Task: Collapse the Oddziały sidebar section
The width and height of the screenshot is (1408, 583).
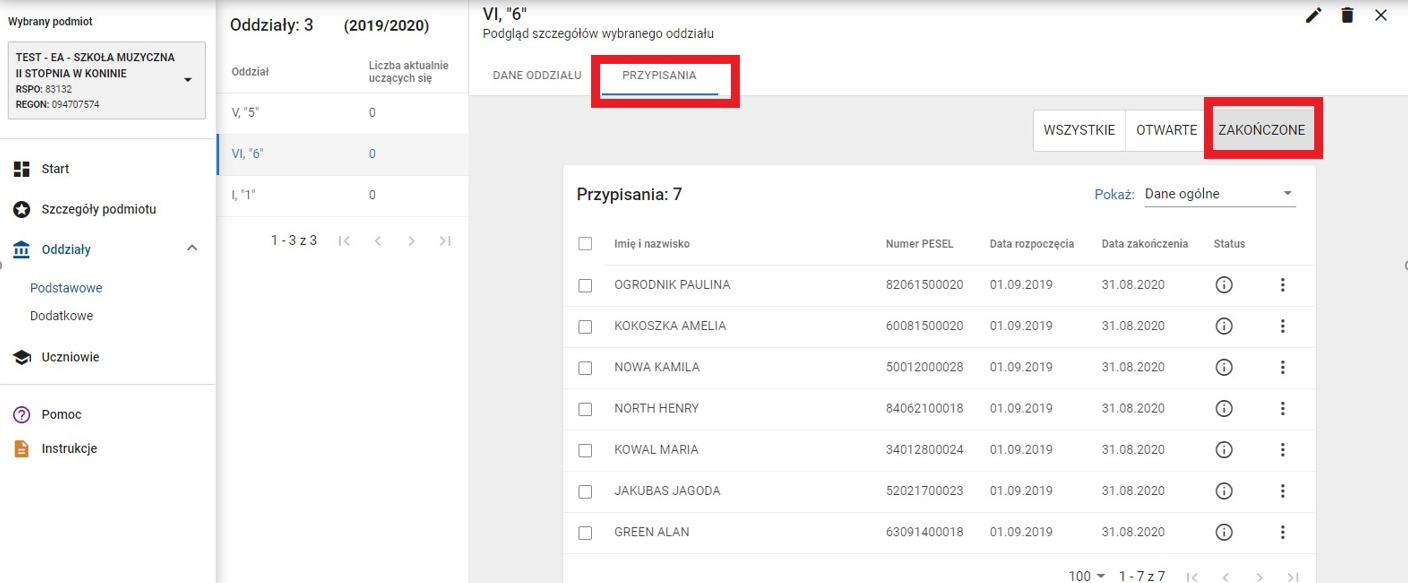Action: pos(193,249)
